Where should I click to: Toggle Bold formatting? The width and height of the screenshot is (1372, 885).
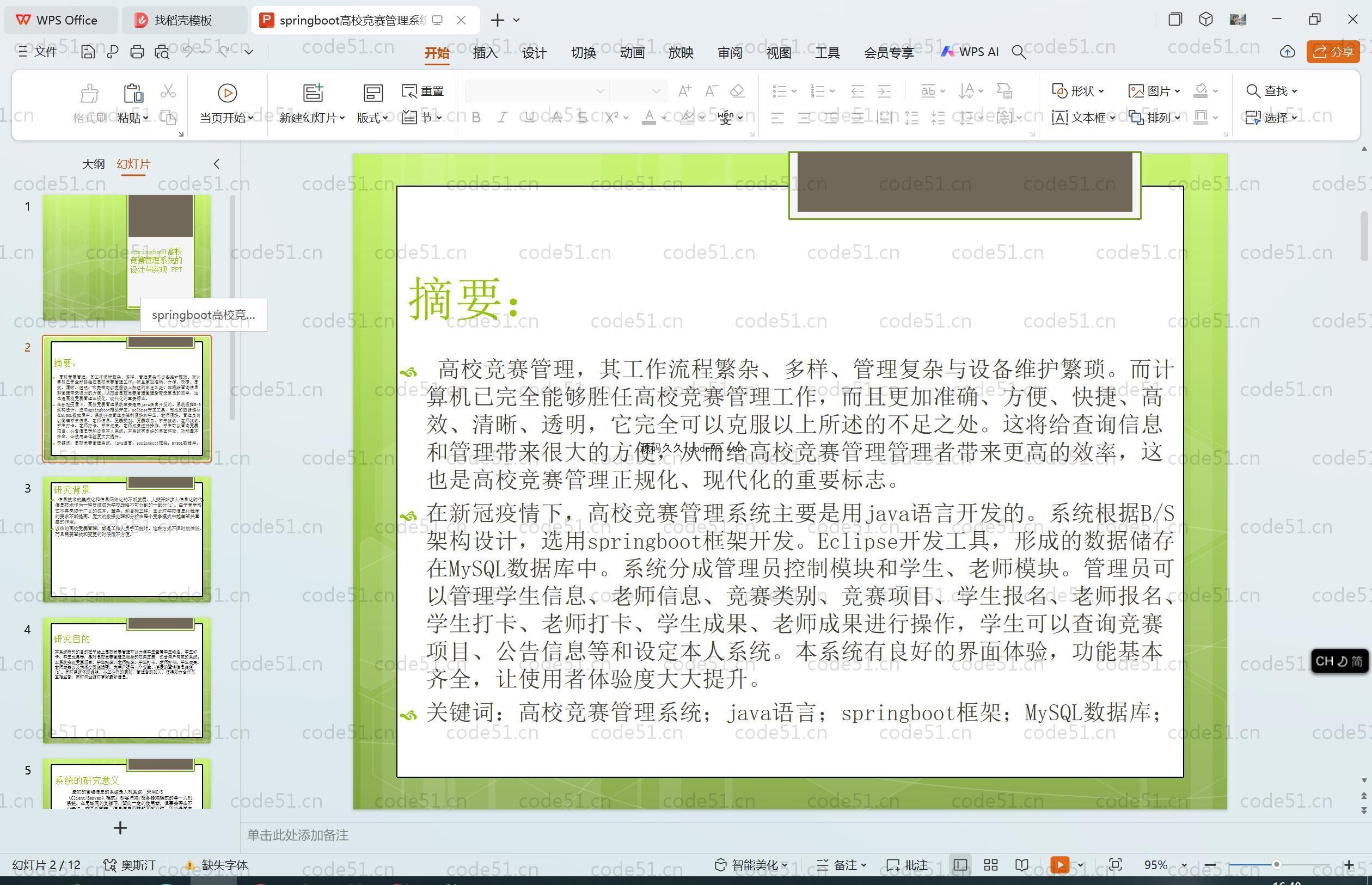coord(476,118)
